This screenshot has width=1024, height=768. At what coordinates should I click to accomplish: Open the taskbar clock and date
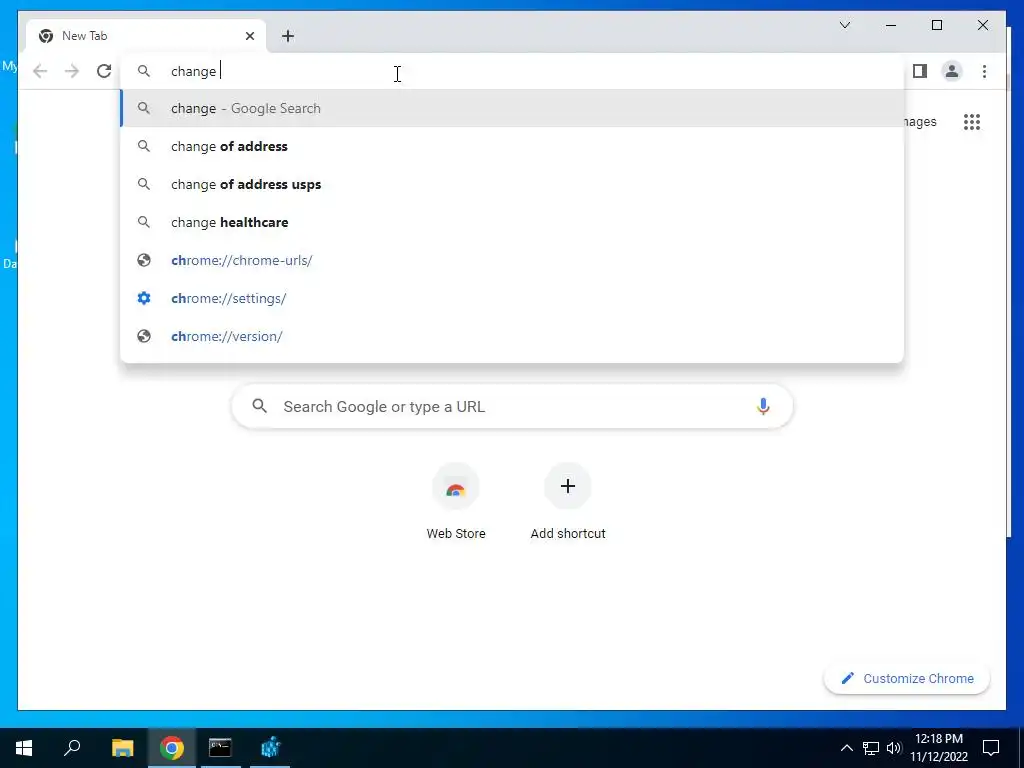point(939,748)
